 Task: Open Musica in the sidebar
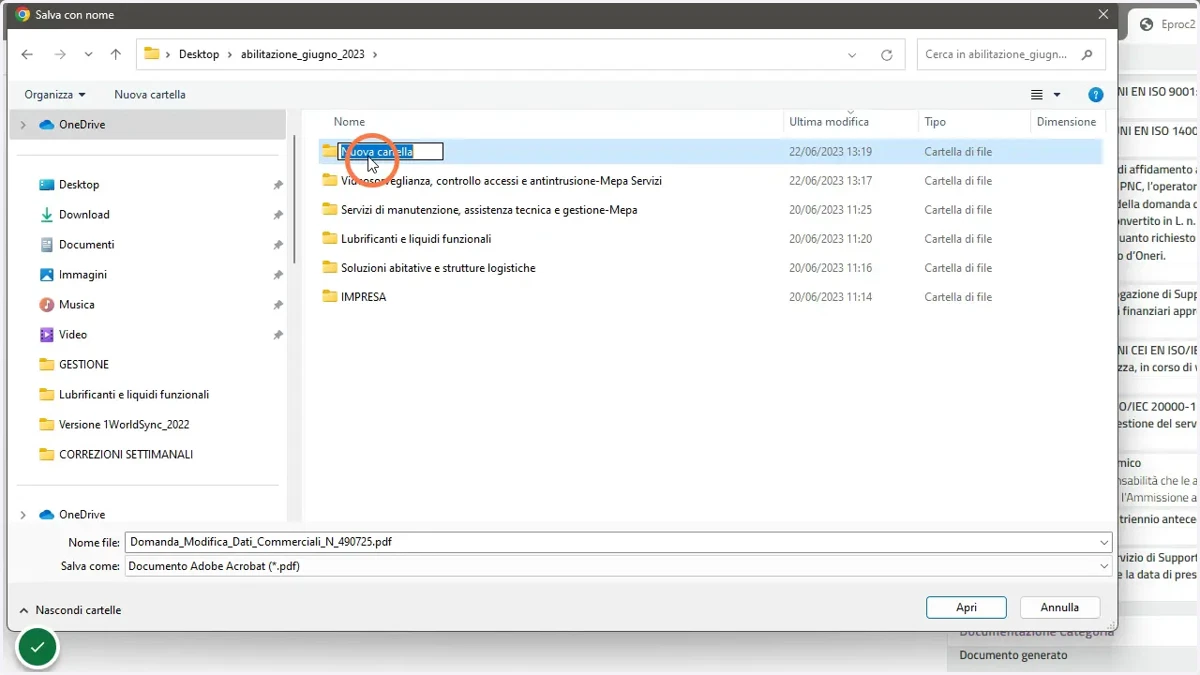click(x=76, y=305)
